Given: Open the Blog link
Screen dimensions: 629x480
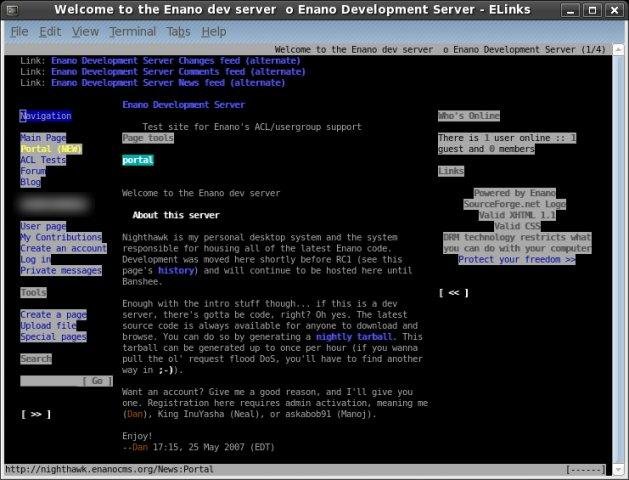Looking at the screenshot, I should pos(30,182).
